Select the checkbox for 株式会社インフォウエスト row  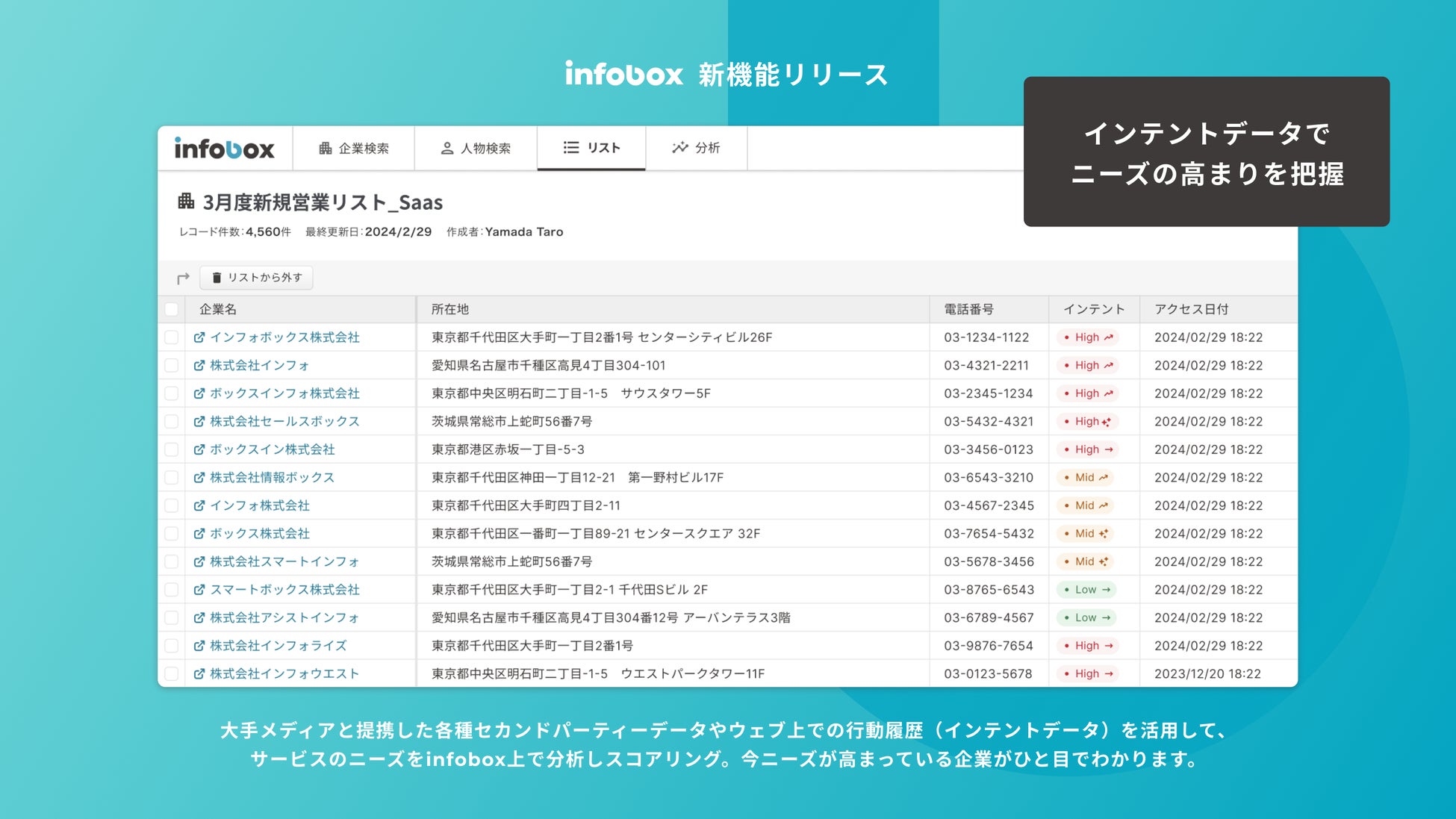[x=172, y=674]
